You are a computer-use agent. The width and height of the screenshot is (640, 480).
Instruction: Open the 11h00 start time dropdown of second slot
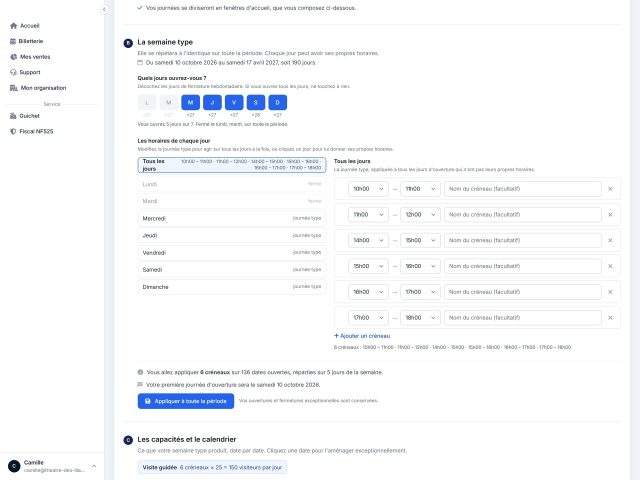tap(368, 215)
